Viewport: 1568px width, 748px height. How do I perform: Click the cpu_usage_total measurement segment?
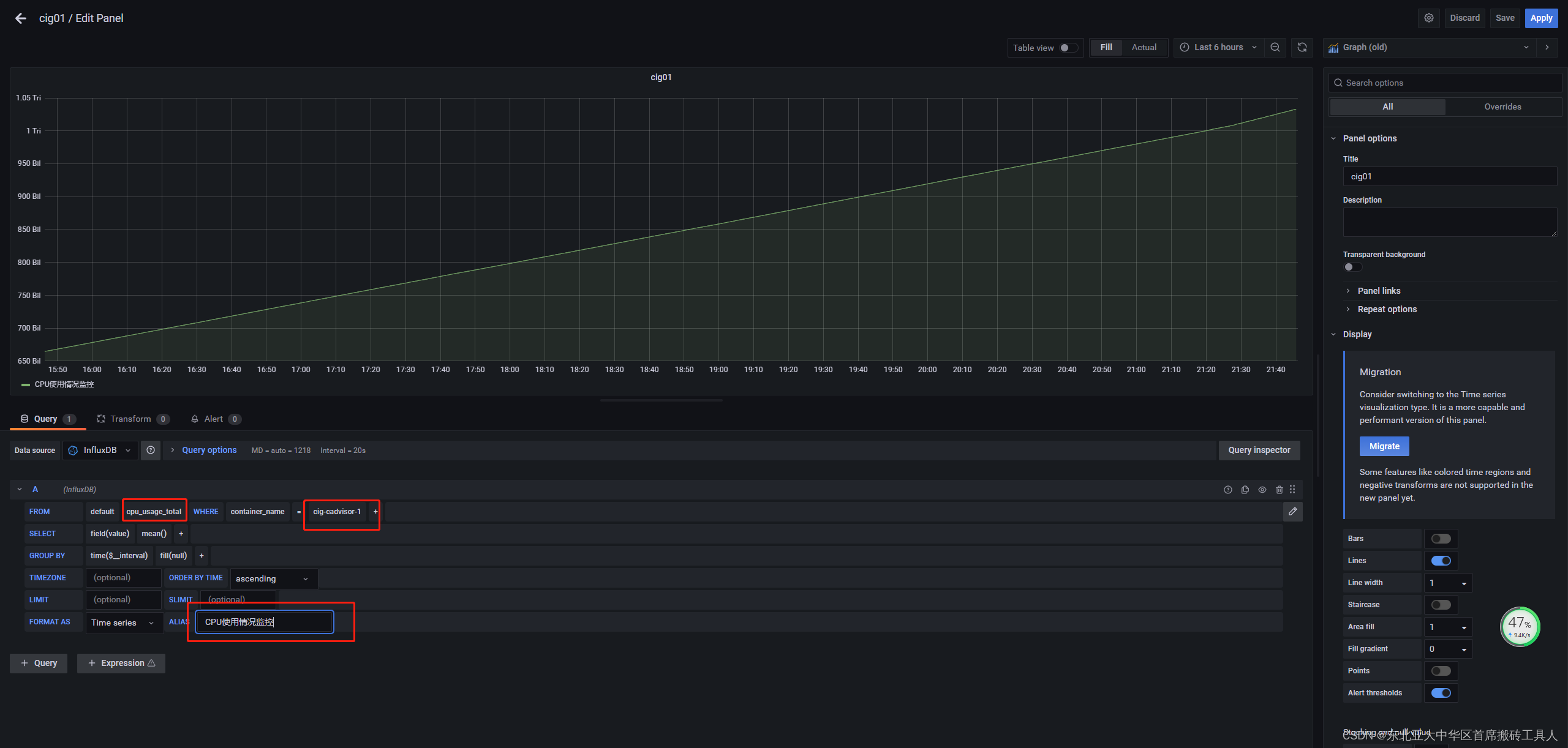(154, 512)
